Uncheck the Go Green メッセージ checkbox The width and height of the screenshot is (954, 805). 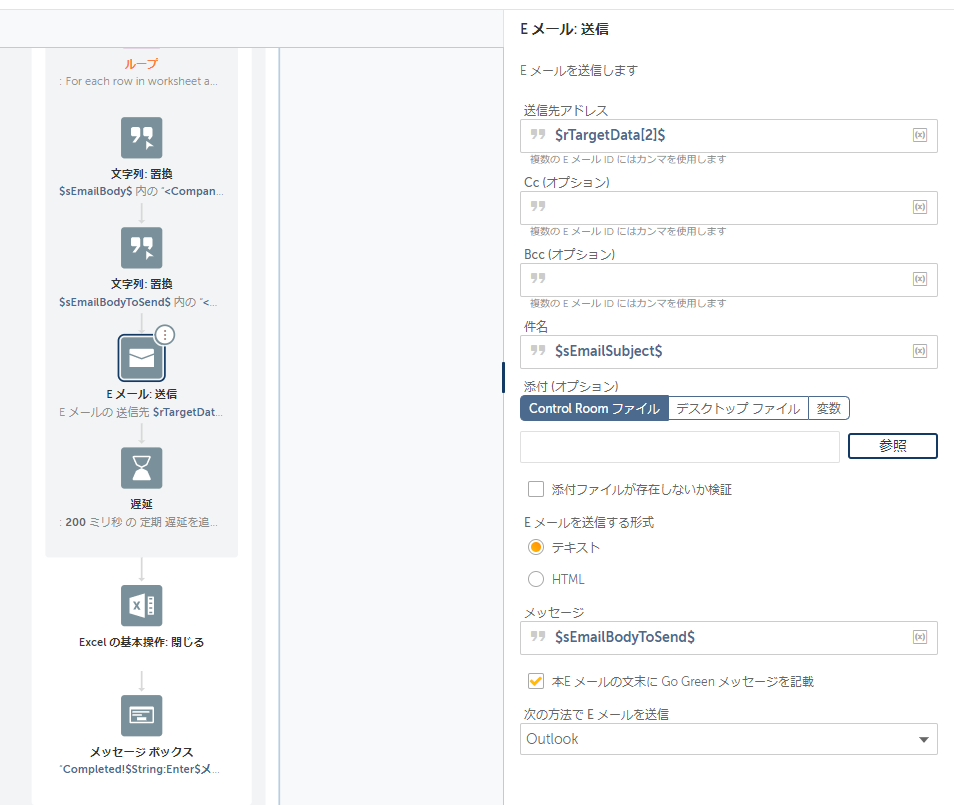(x=535, y=681)
